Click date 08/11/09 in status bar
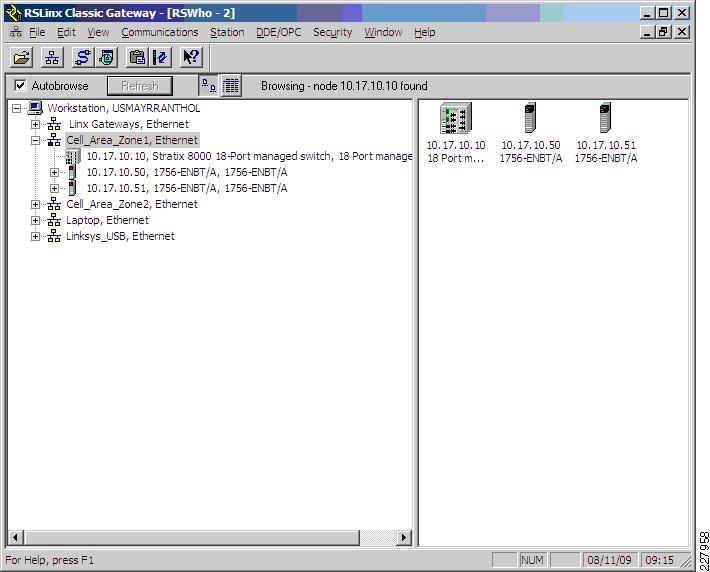This screenshot has height=572, width=710. coord(609,560)
